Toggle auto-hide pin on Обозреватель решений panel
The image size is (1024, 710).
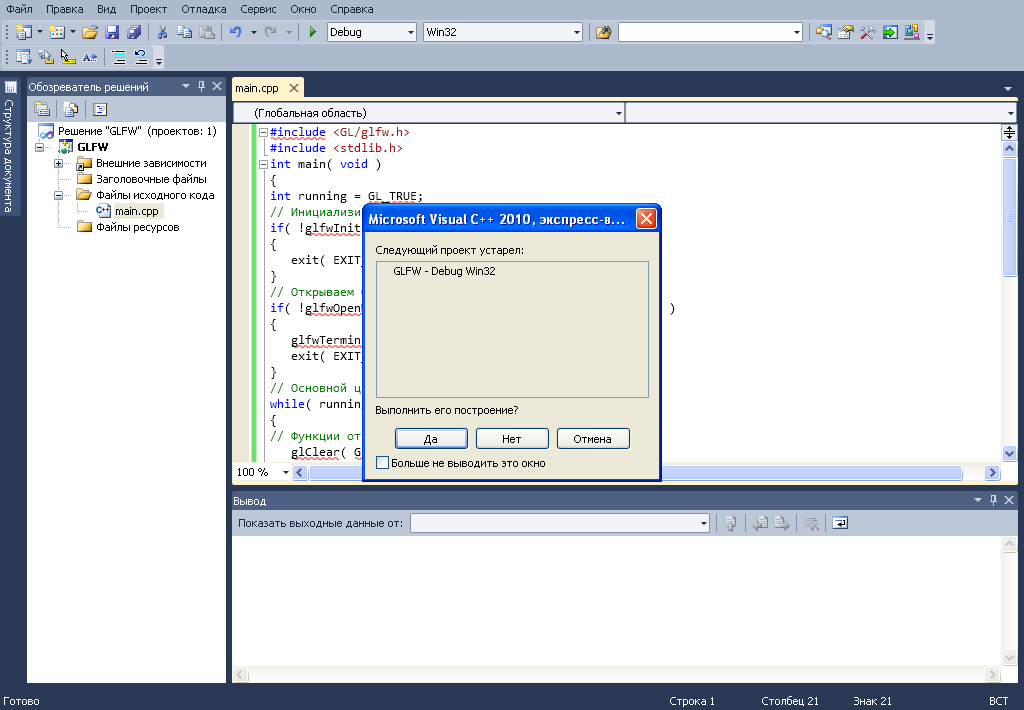201,87
